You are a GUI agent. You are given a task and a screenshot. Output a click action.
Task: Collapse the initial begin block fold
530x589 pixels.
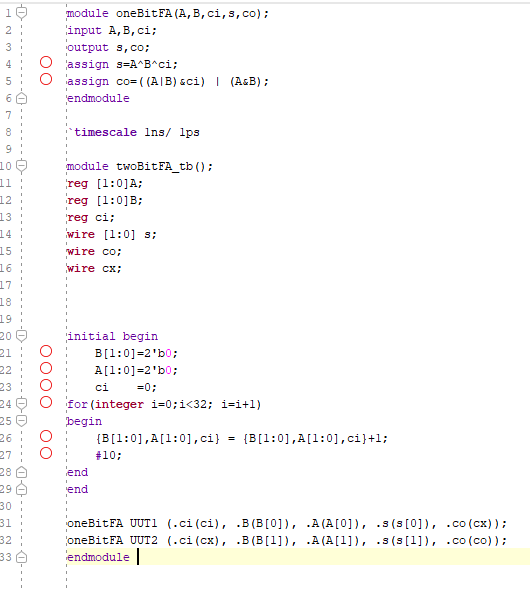[22, 336]
